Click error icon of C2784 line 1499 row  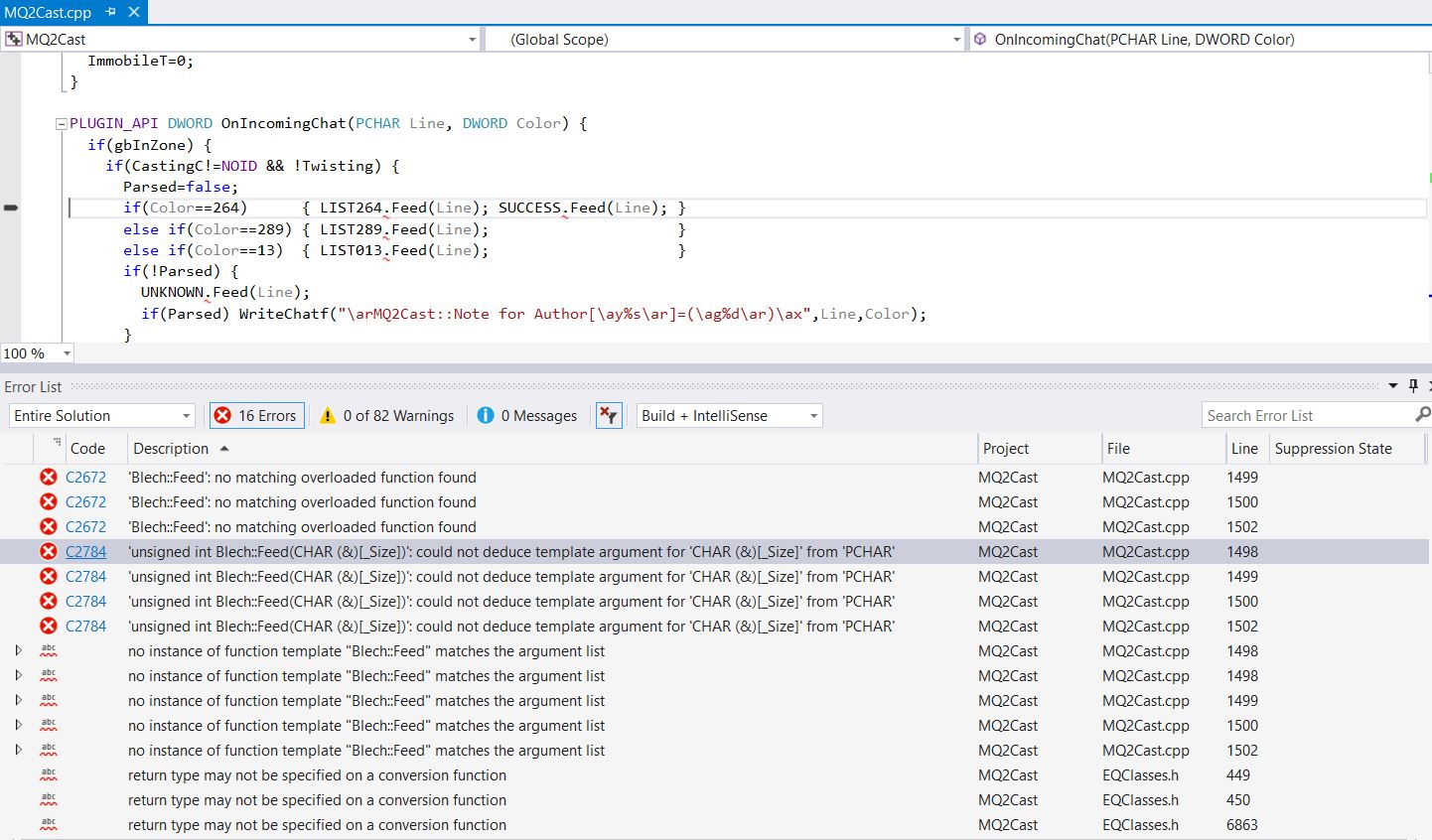pos(48,577)
